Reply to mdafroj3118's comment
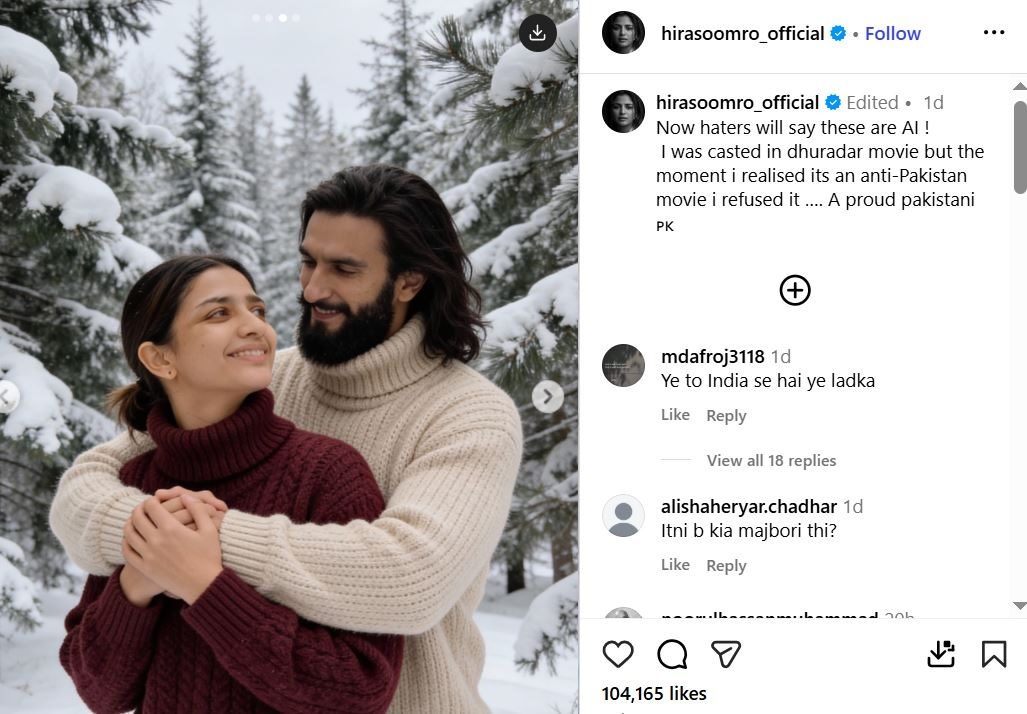The width and height of the screenshot is (1027, 714). pyautogui.click(x=726, y=416)
